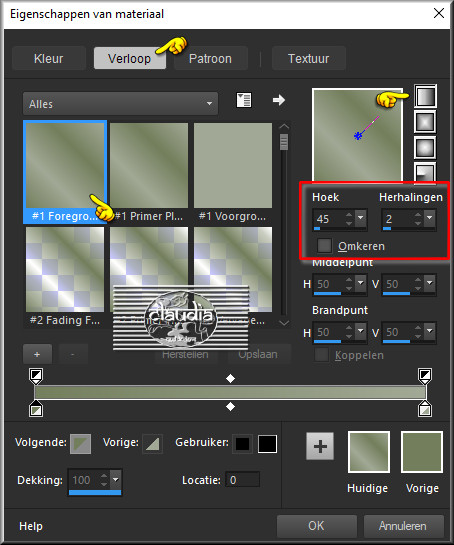Select the #1 Primer gradient thumbnail
Image resolution: width=454 pixels, height=545 pixels.
[x=149, y=165]
